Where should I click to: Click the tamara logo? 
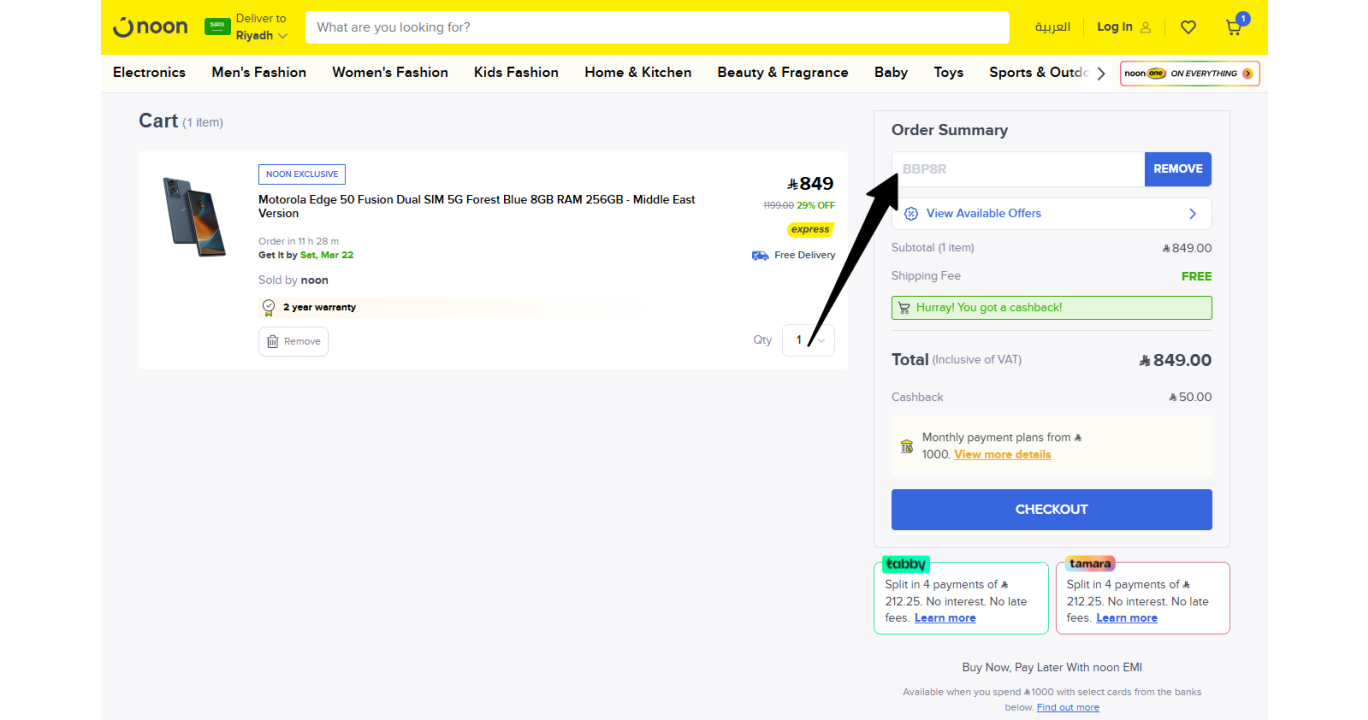(x=1090, y=564)
